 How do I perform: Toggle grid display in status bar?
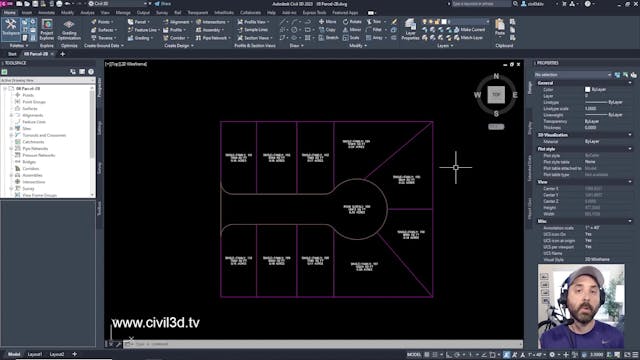point(427,355)
